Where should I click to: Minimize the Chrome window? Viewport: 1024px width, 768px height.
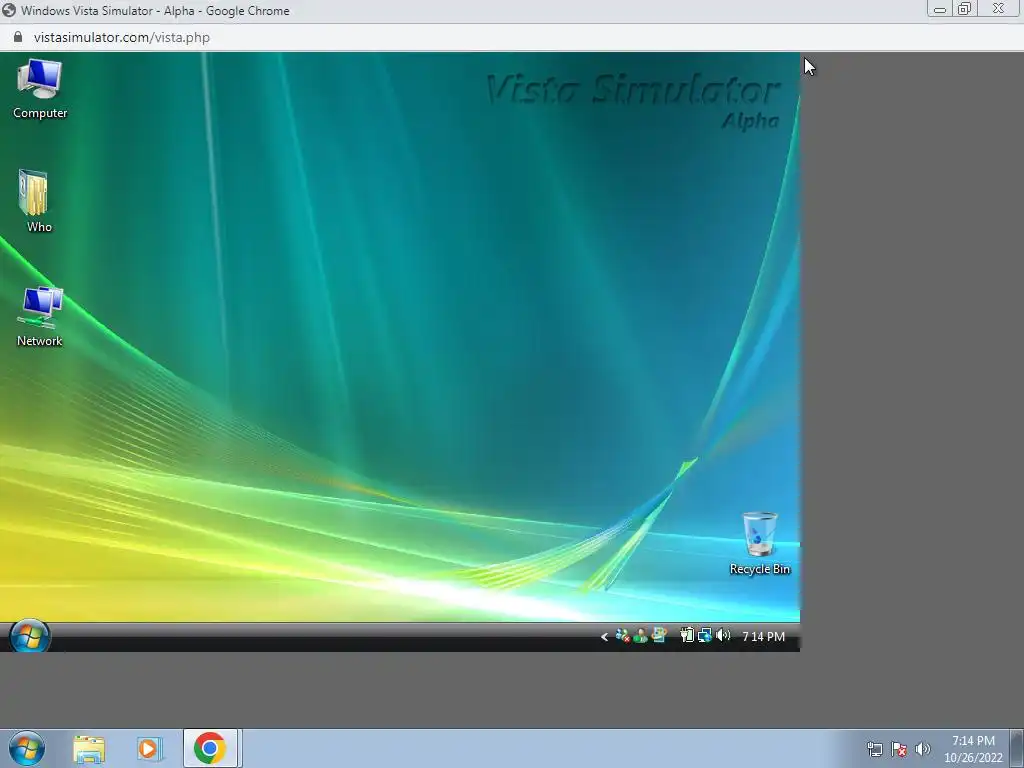click(939, 9)
